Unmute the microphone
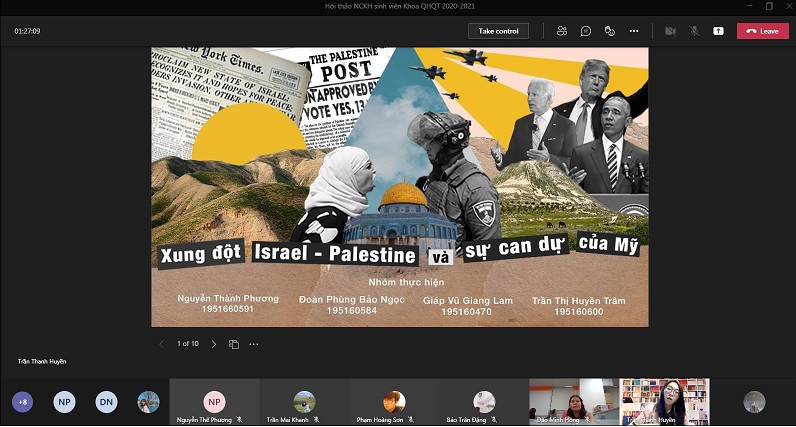This screenshot has height=427, width=796. (694, 31)
